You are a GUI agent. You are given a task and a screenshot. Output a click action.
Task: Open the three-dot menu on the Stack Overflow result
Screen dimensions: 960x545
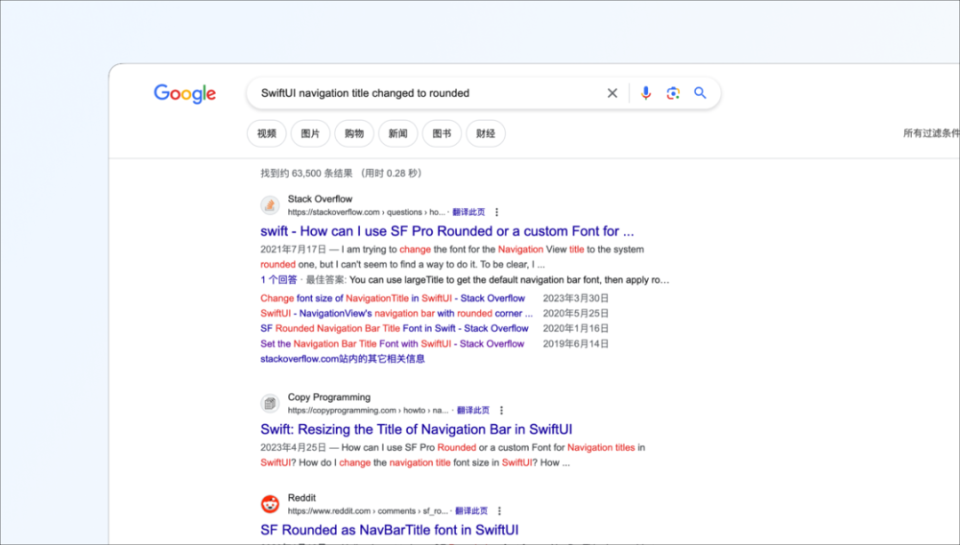[497, 212]
